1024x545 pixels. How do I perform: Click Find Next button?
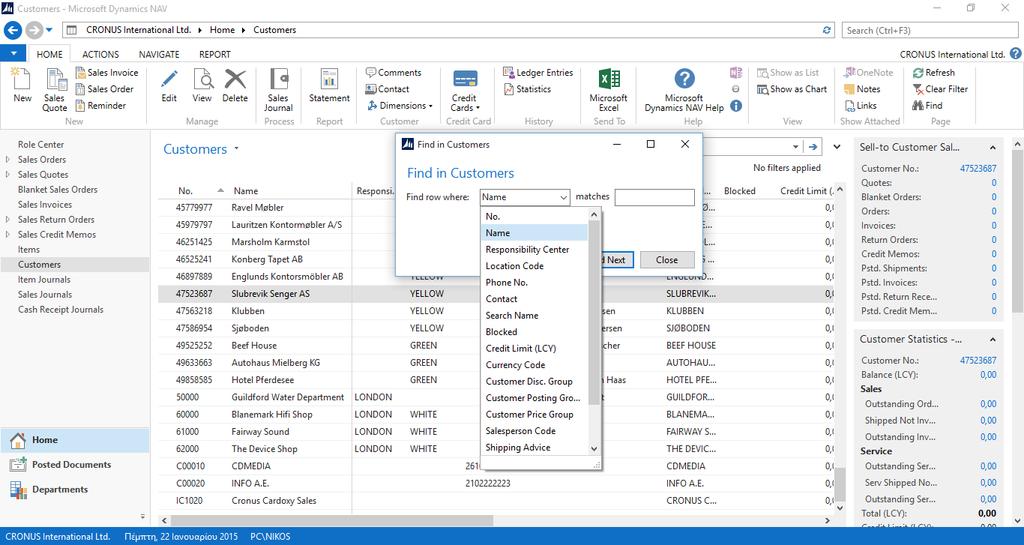616,260
